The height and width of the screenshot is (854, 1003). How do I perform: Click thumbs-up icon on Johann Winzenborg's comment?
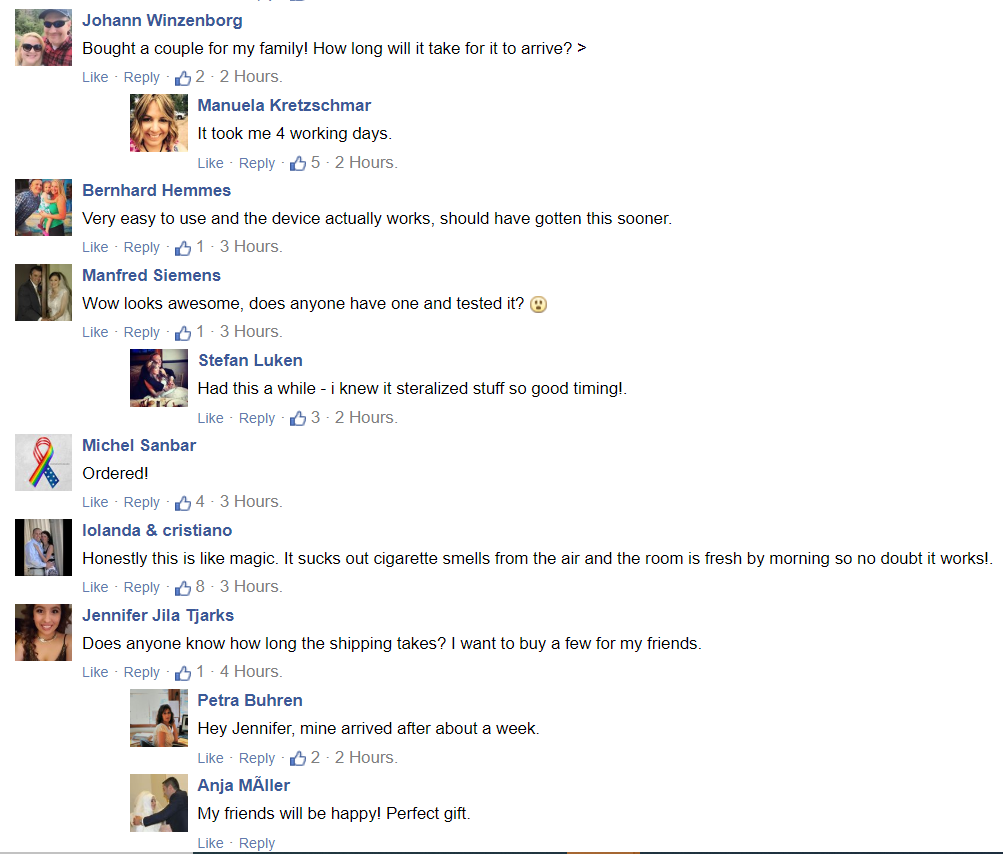[x=183, y=78]
